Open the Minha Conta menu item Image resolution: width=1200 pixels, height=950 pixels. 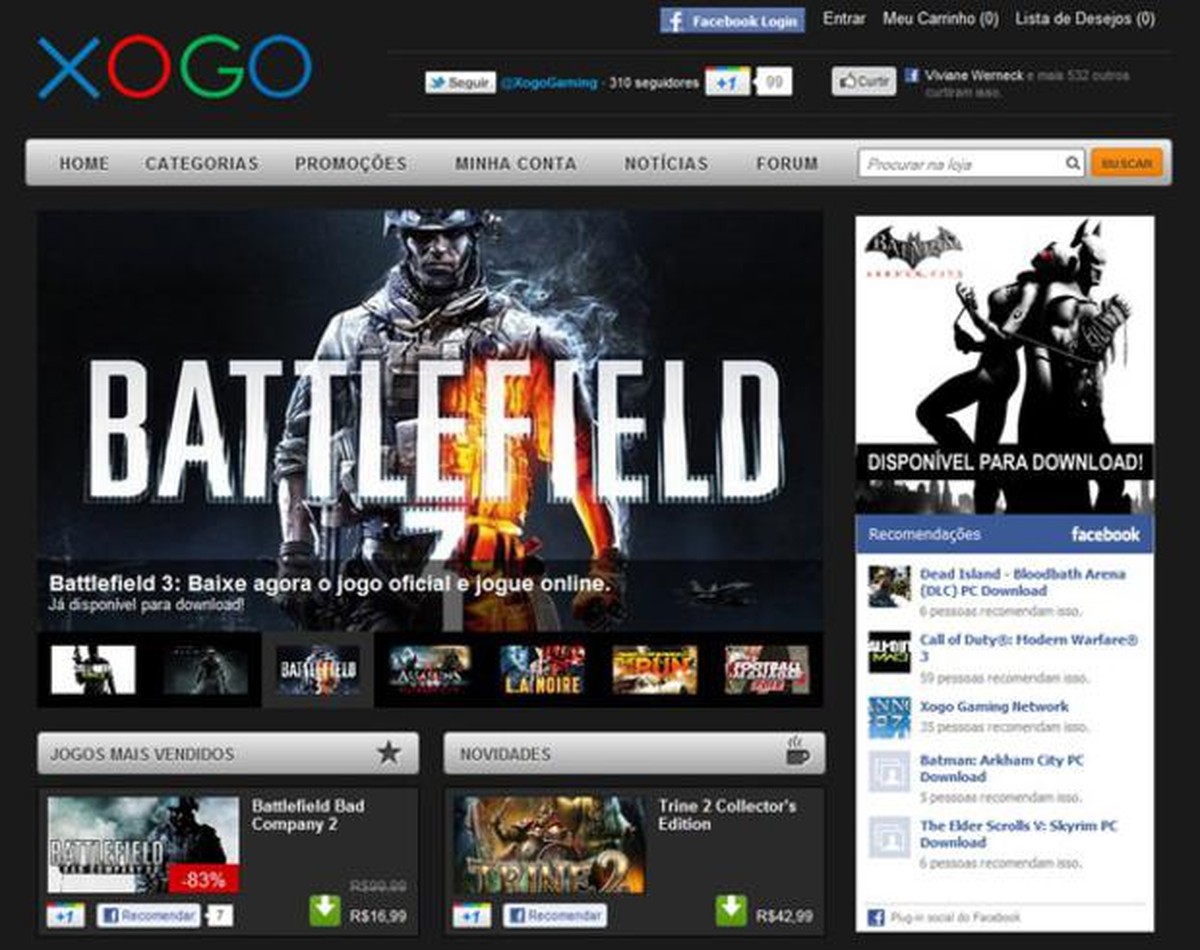(x=515, y=164)
